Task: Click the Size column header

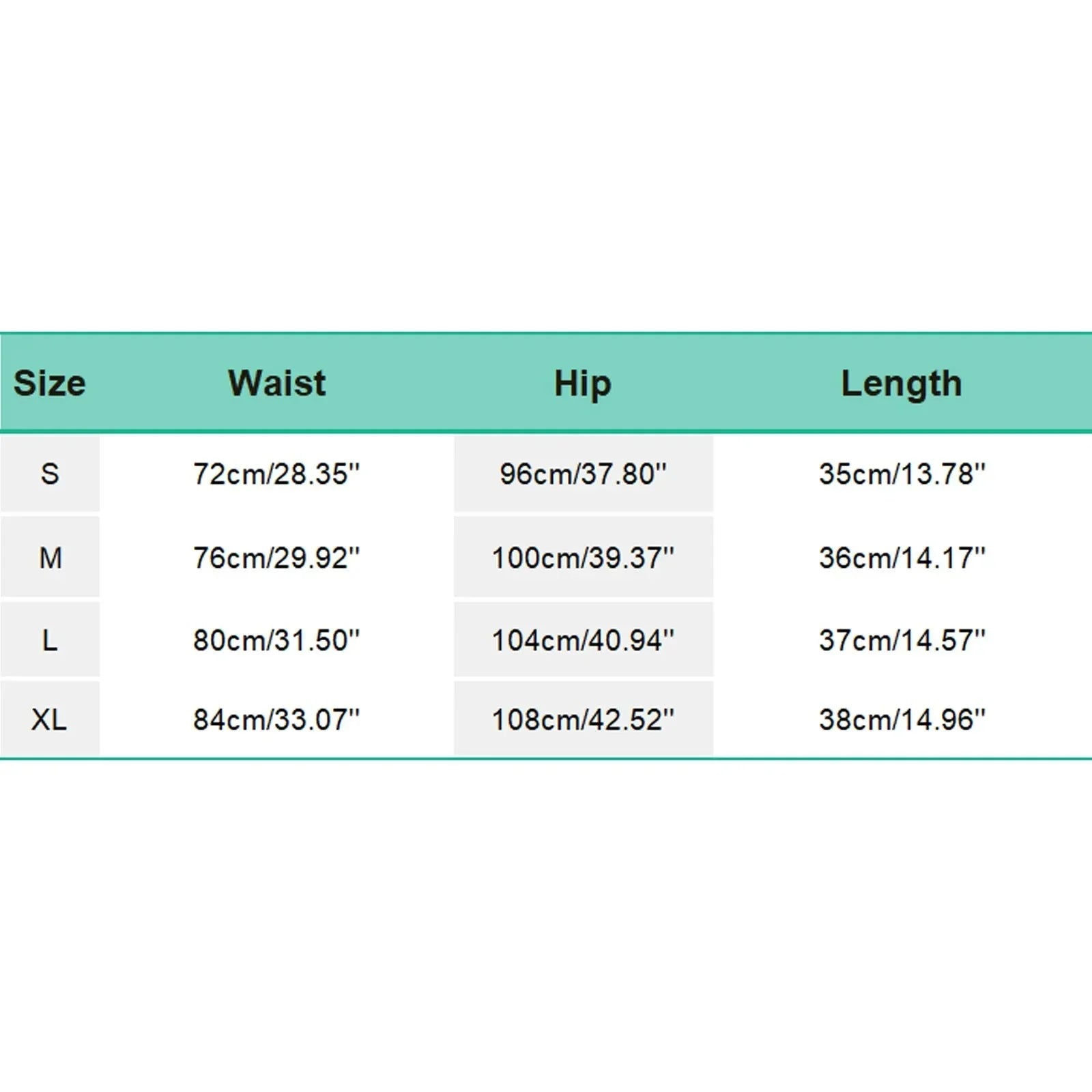Action: click(x=49, y=383)
